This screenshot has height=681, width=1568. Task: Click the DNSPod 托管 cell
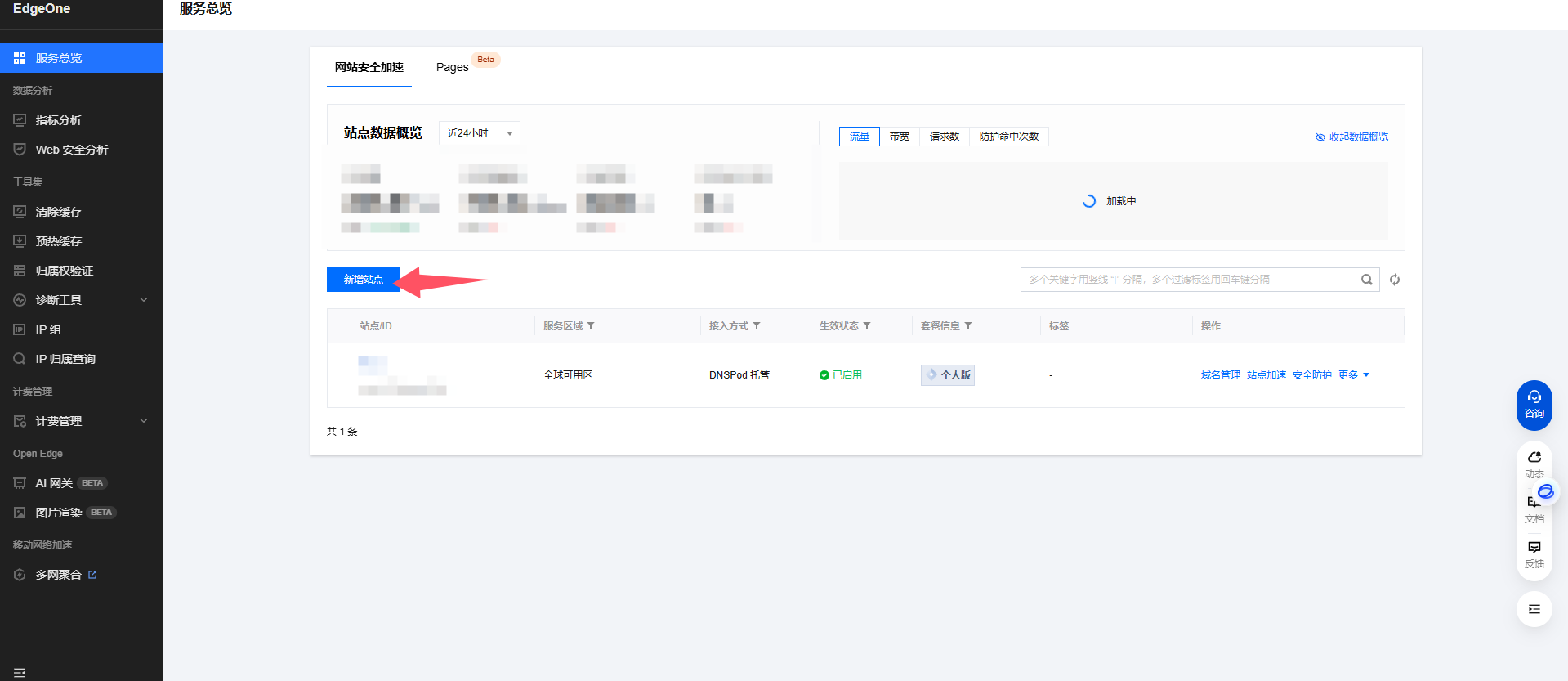point(739,375)
